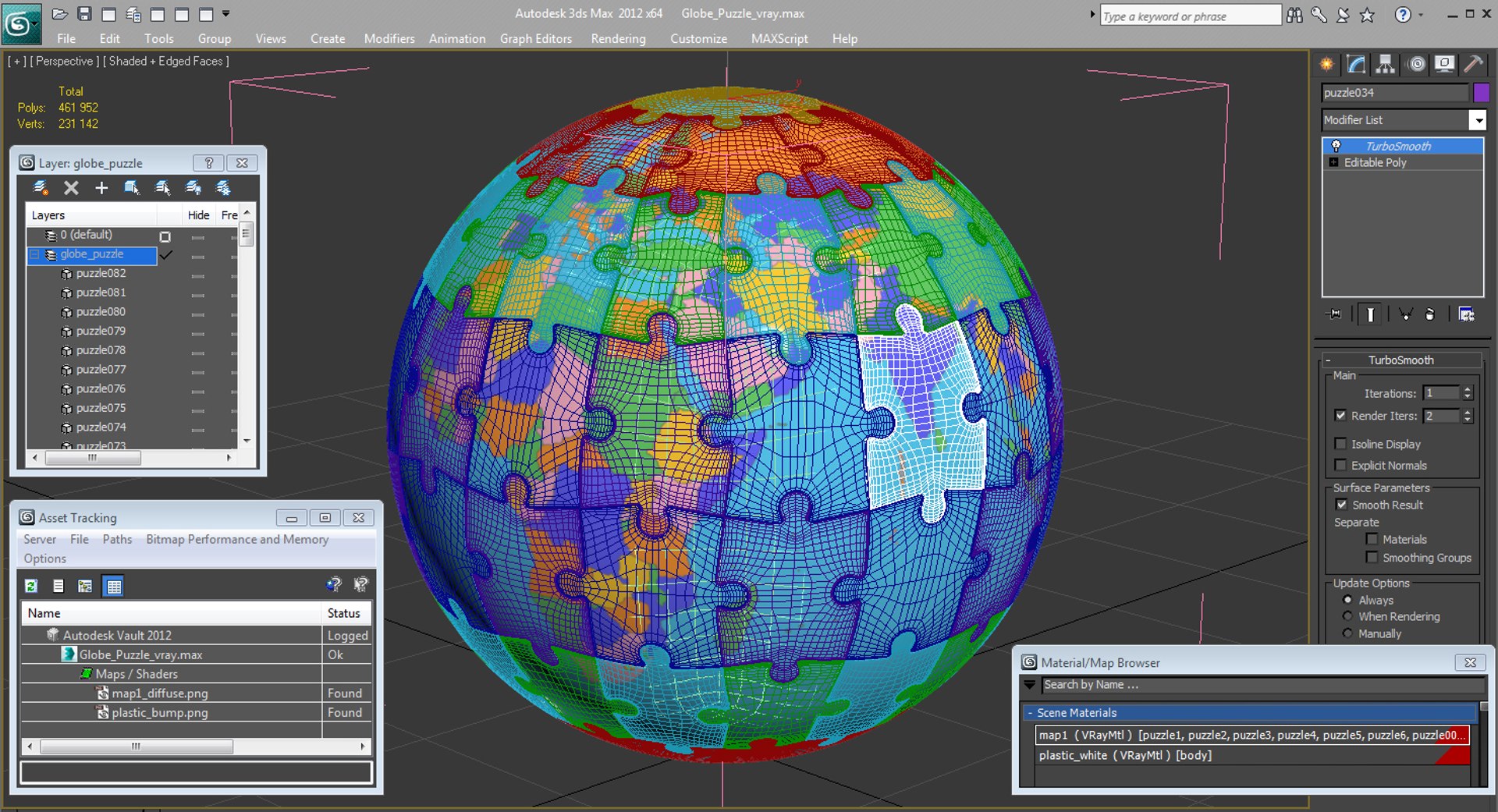Viewport: 1498px width, 812px height.
Task: Open the Create command panel tab
Action: pos(1326,65)
